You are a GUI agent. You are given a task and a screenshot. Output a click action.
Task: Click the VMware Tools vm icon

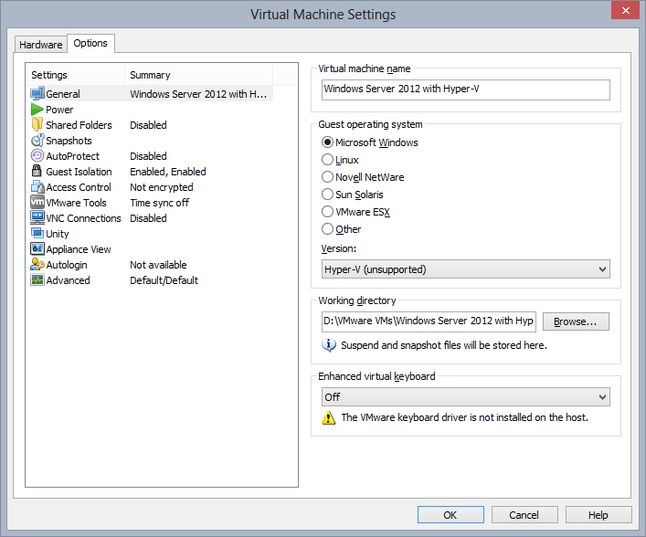pyautogui.click(x=37, y=202)
